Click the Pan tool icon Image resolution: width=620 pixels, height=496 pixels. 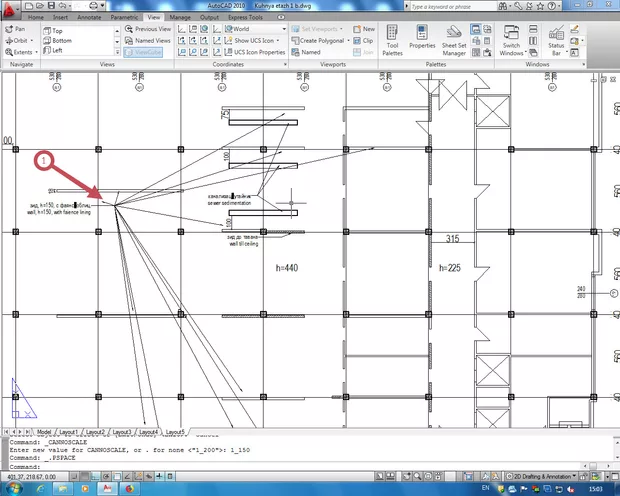point(8,29)
